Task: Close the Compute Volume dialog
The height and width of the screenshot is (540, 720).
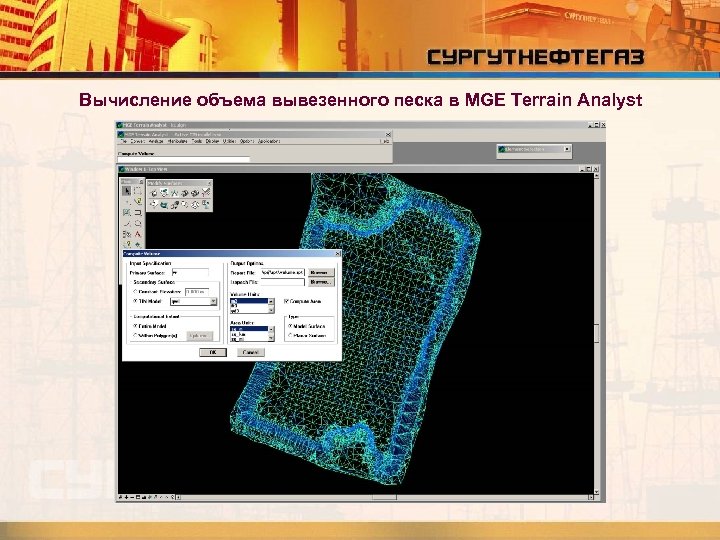Action: click(338, 253)
